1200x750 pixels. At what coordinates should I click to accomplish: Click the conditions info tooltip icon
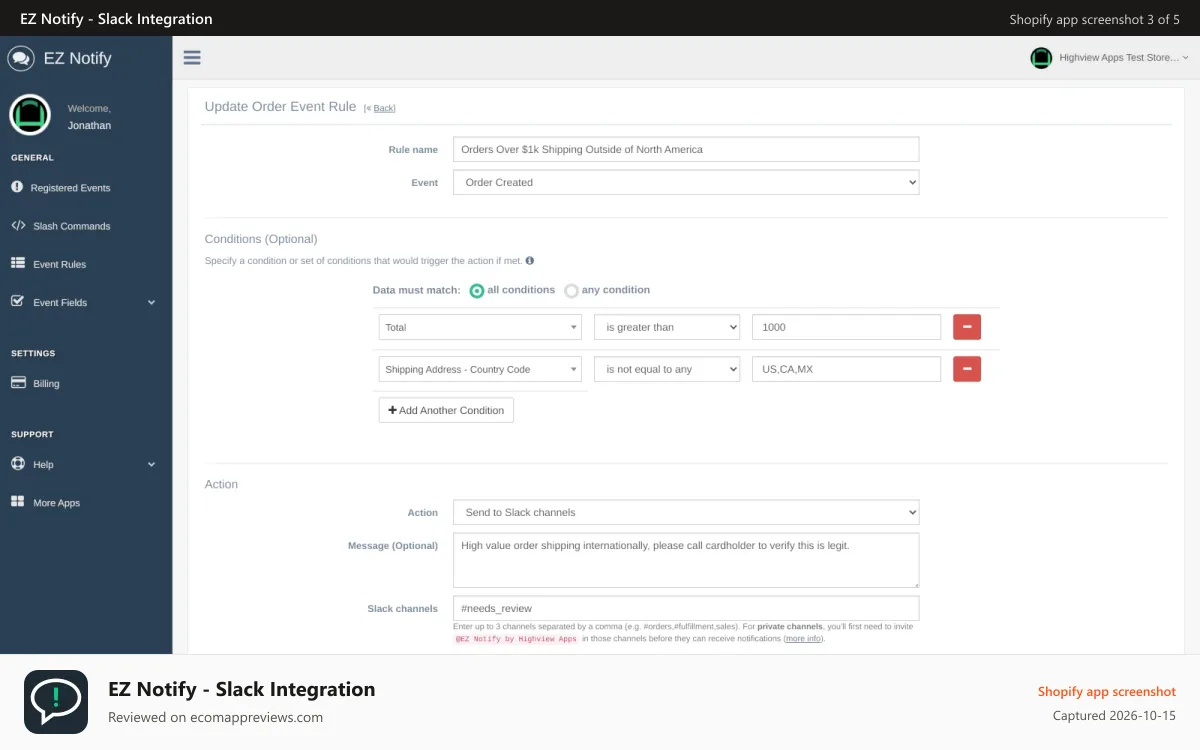tap(530, 261)
